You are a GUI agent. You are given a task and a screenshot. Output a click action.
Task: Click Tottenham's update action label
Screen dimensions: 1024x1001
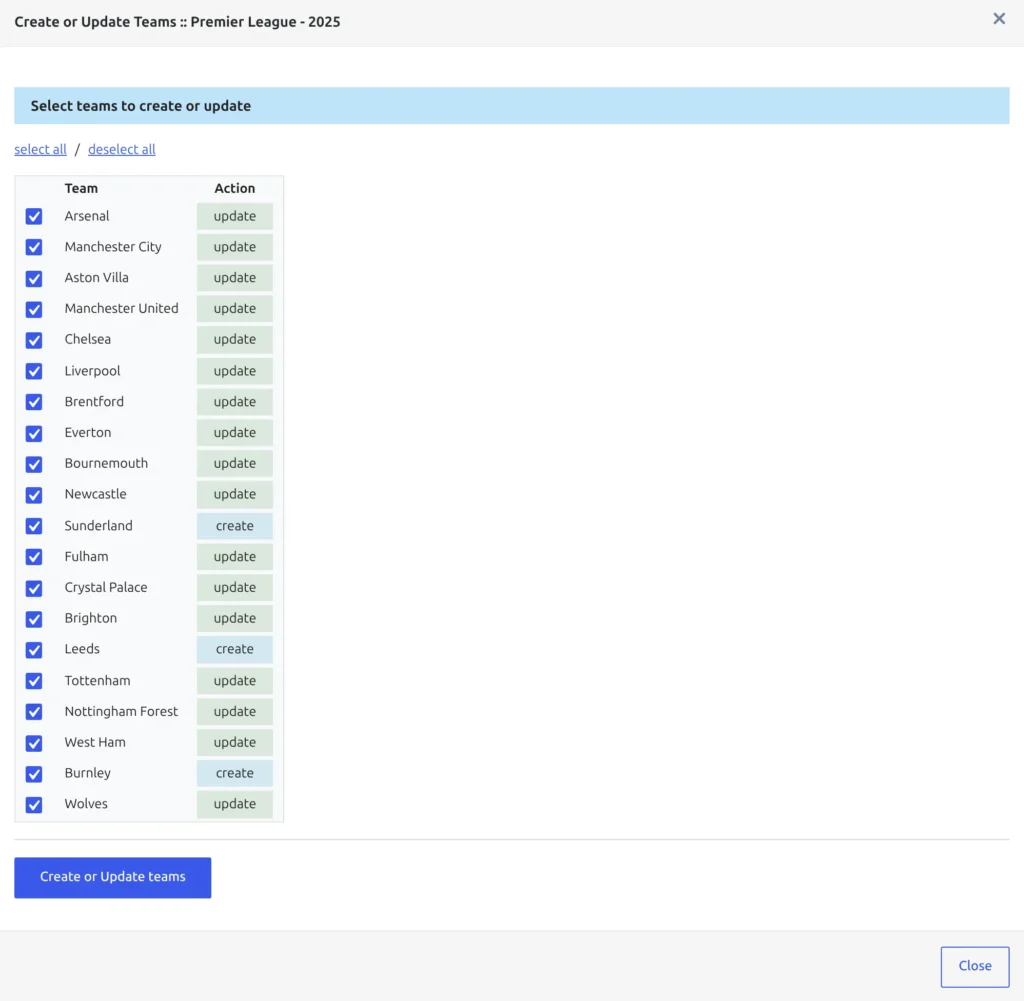click(x=234, y=680)
